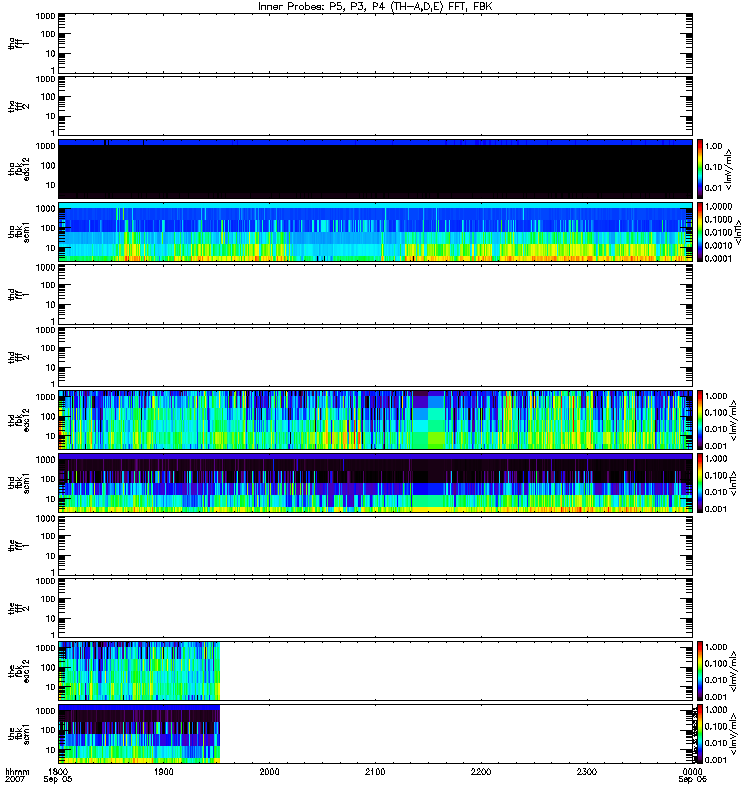Click the 'hhmm 2007' axis legend
This screenshot has width=750, height=800.
17,776
